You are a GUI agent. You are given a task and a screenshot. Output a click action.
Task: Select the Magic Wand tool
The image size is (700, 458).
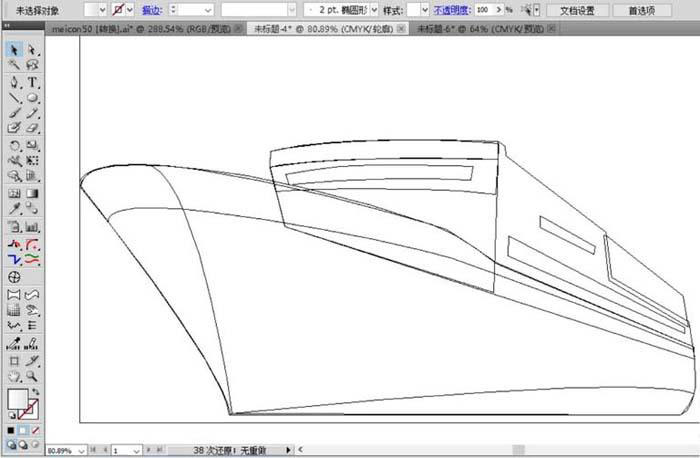[14, 65]
